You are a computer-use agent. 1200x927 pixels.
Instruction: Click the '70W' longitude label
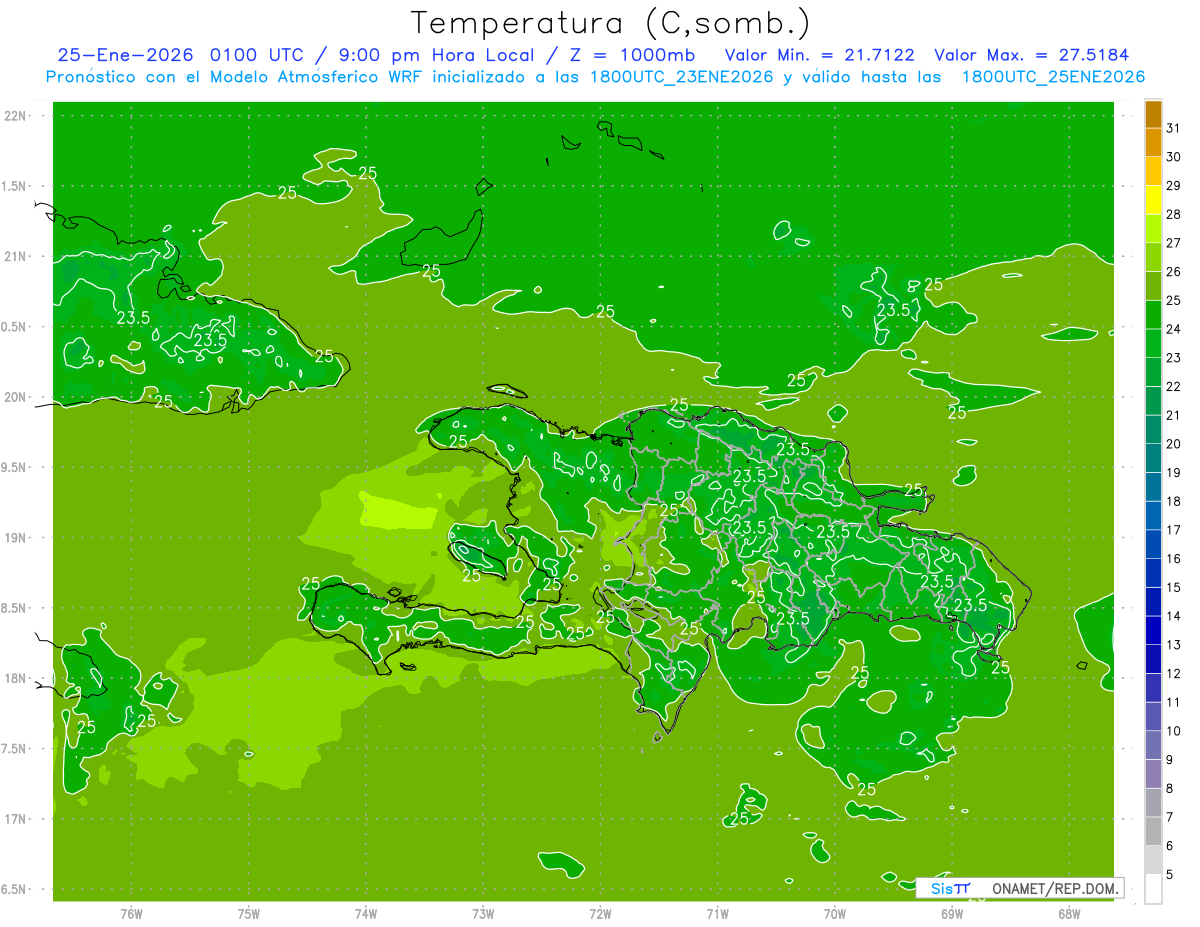(834, 913)
